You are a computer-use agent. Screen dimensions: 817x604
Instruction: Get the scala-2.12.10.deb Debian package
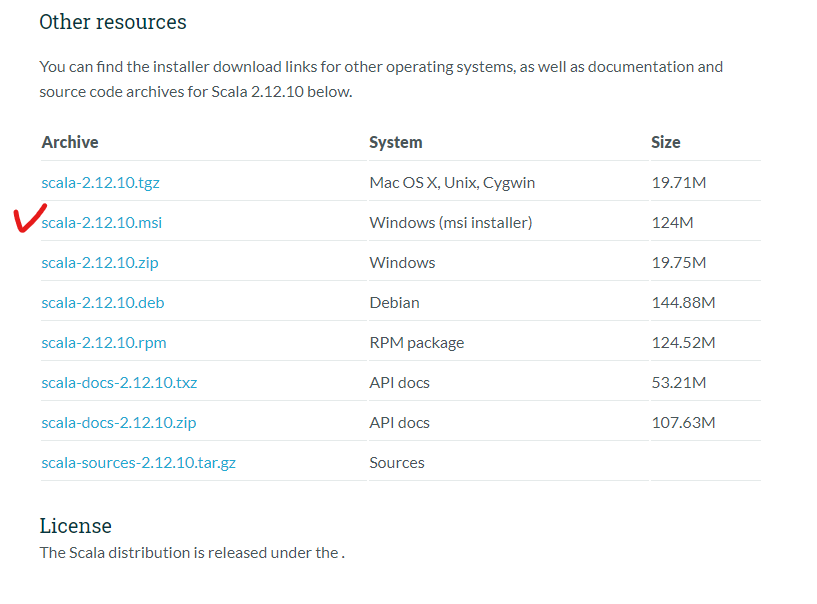(x=103, y=303)
